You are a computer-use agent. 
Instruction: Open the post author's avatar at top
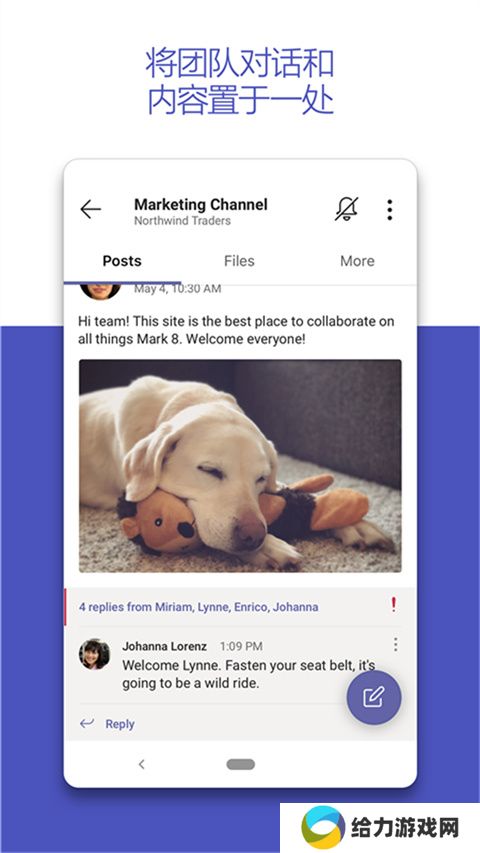click(x=101, y=291)
